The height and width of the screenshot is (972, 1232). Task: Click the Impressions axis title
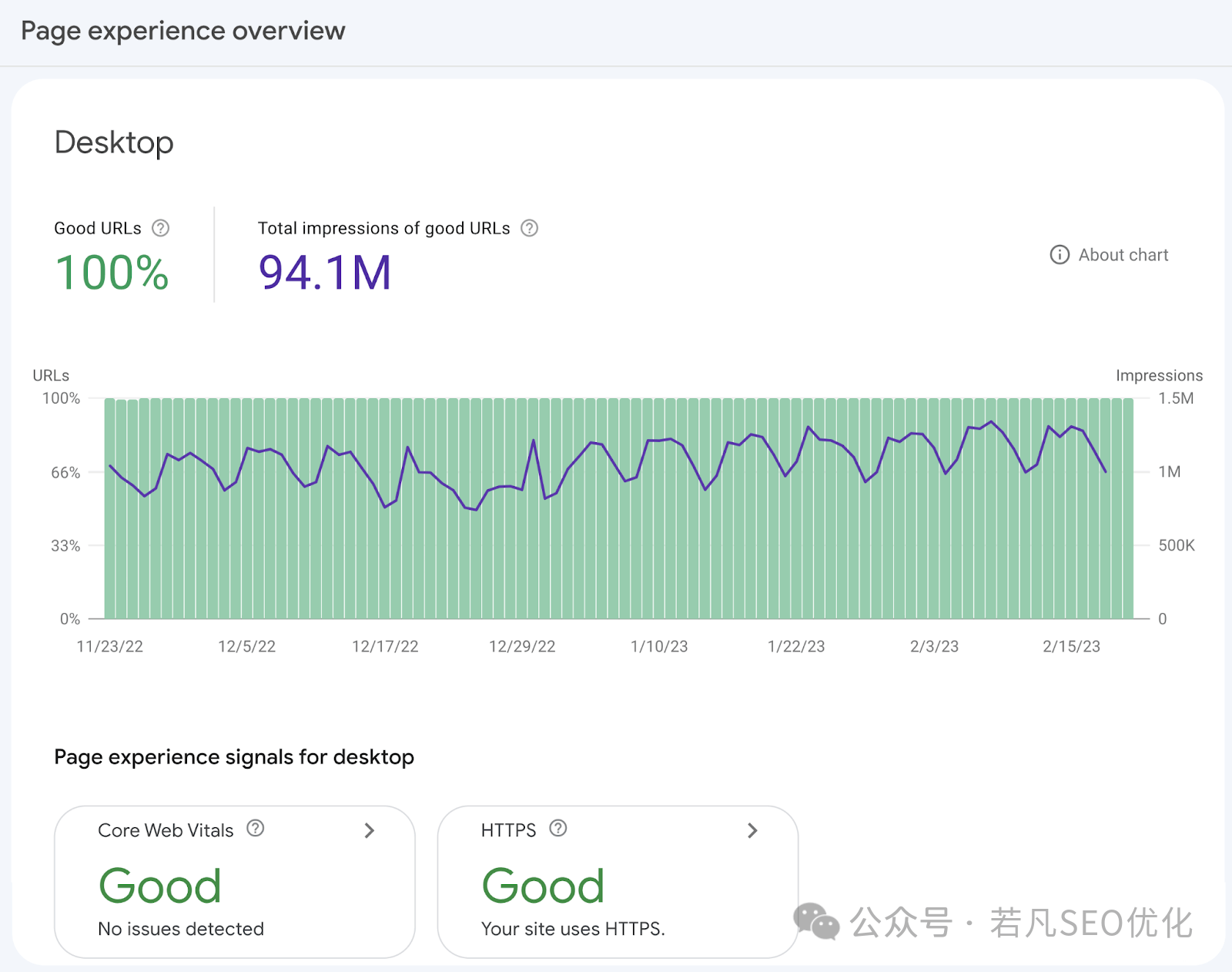tap(1159, 375)
